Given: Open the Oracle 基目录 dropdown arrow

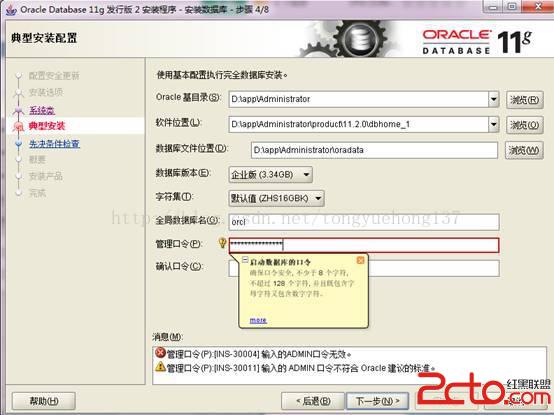Looking at the screenshot, I should coord(494,99).
